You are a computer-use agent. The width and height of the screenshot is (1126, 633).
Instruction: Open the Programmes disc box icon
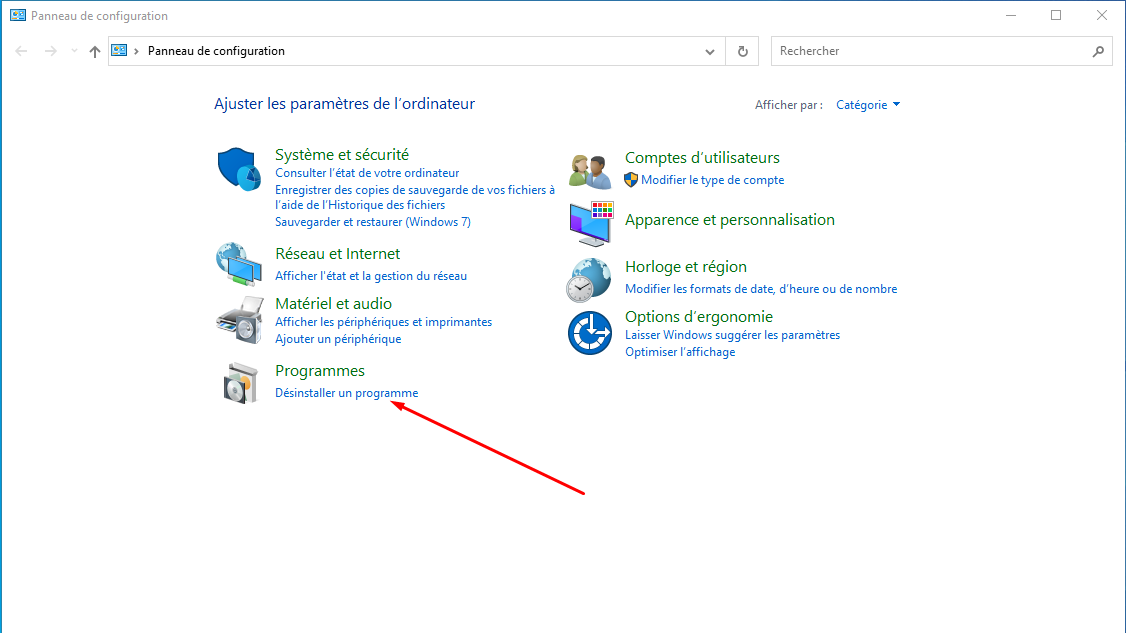coord(240,383)
